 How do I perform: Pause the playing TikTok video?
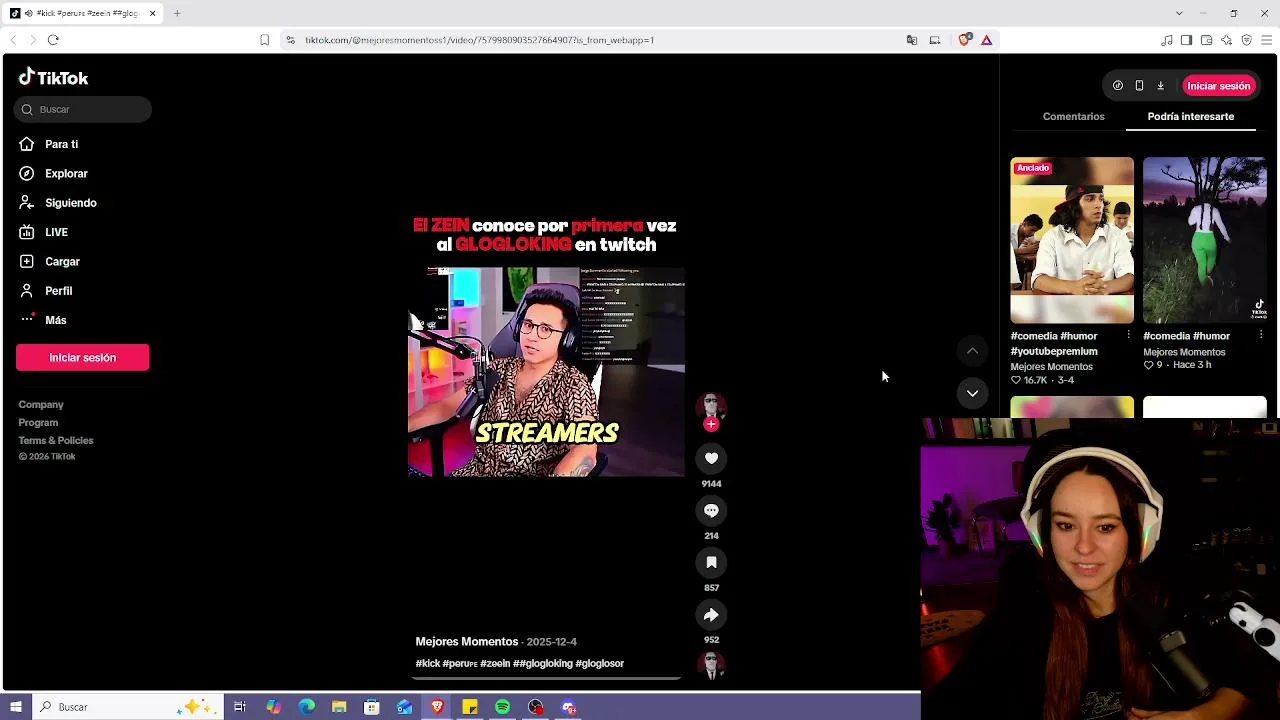click(x=546, y=372)
